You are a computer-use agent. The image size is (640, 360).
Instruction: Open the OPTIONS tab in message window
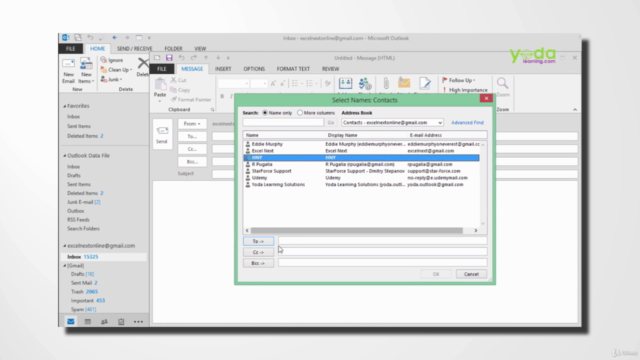[254, 69]
